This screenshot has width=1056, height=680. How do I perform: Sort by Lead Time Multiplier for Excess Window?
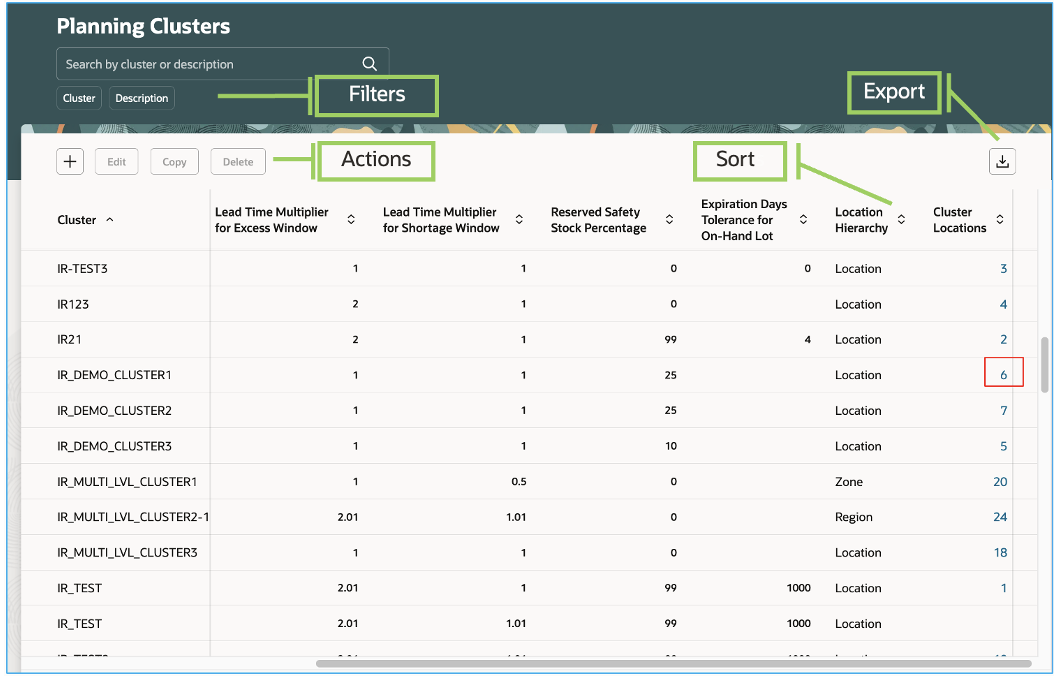350,219
